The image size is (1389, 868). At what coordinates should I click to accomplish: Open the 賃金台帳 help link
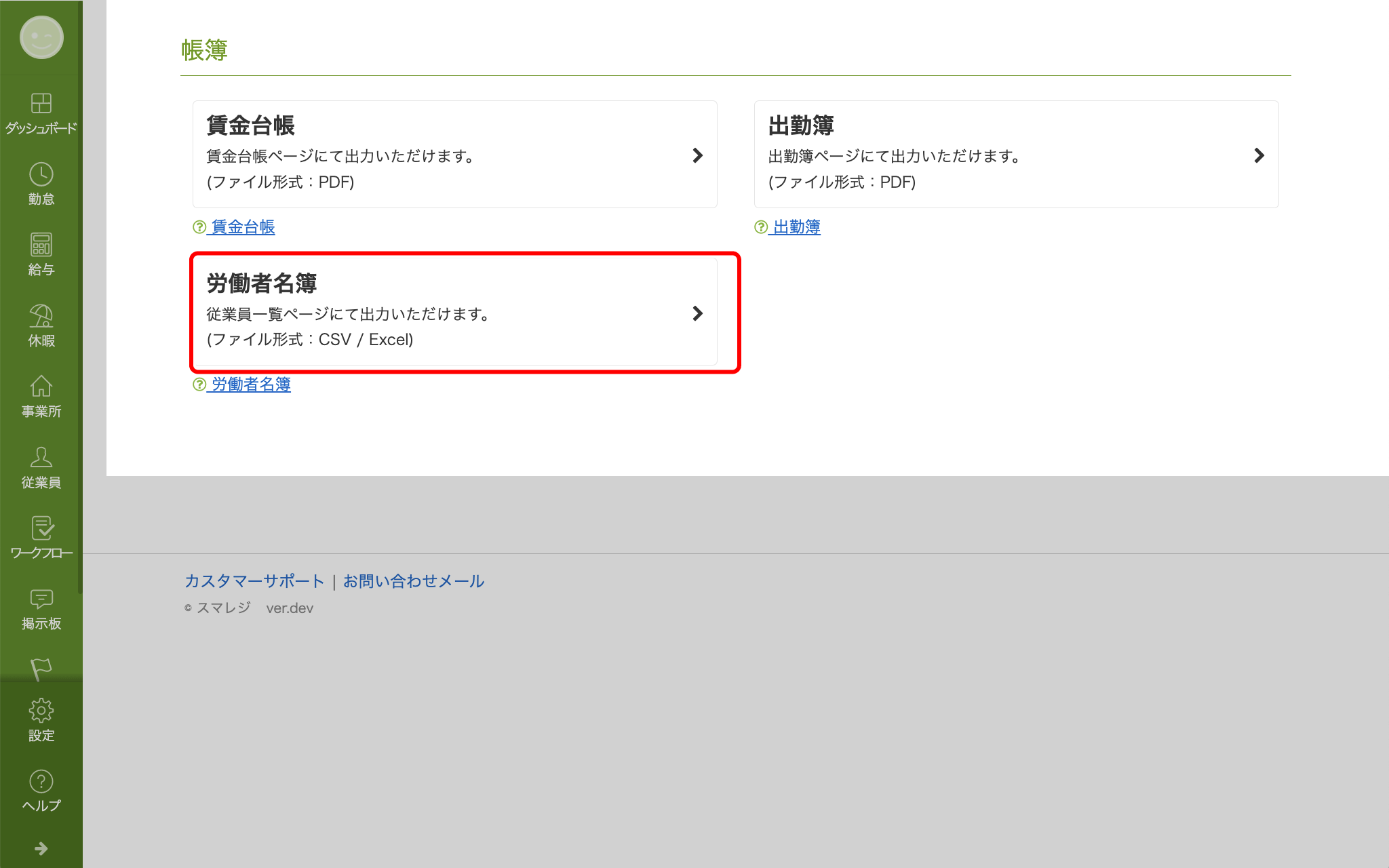coord(242,227)
